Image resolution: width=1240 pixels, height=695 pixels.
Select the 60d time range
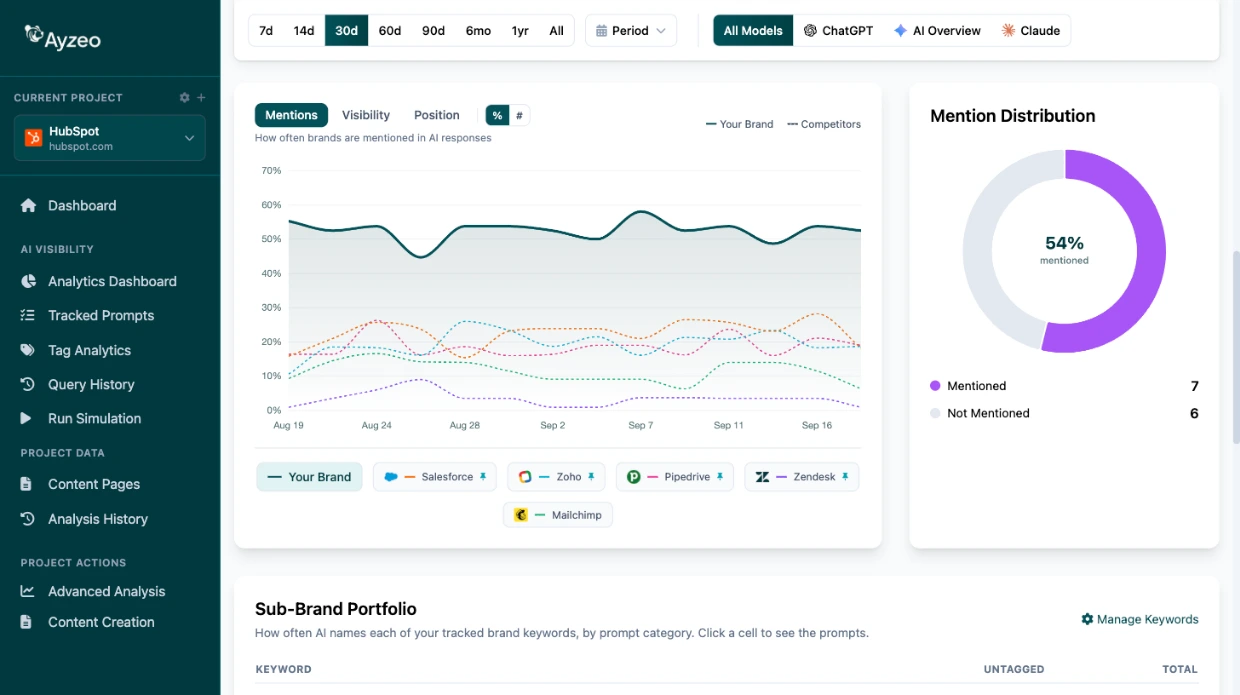coord(390,30)
